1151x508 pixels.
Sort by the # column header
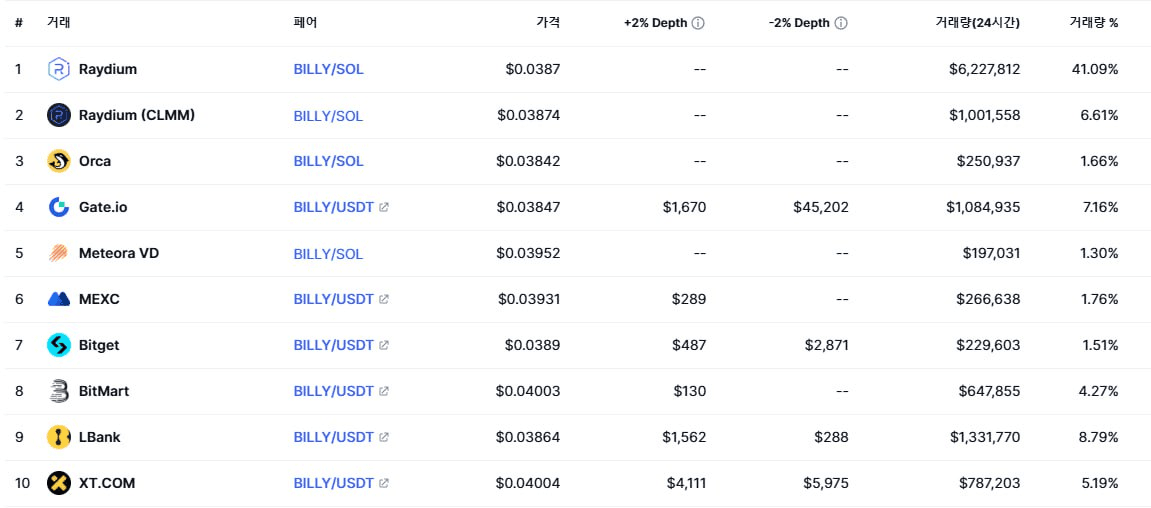(x=19, y=23)
